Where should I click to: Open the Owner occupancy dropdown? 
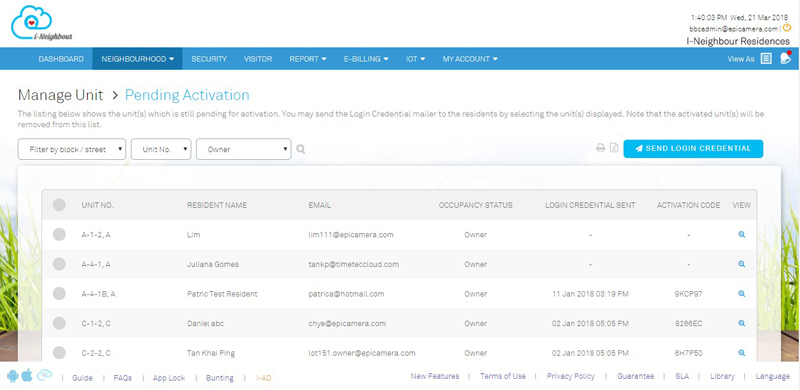(x=243, y=150)
